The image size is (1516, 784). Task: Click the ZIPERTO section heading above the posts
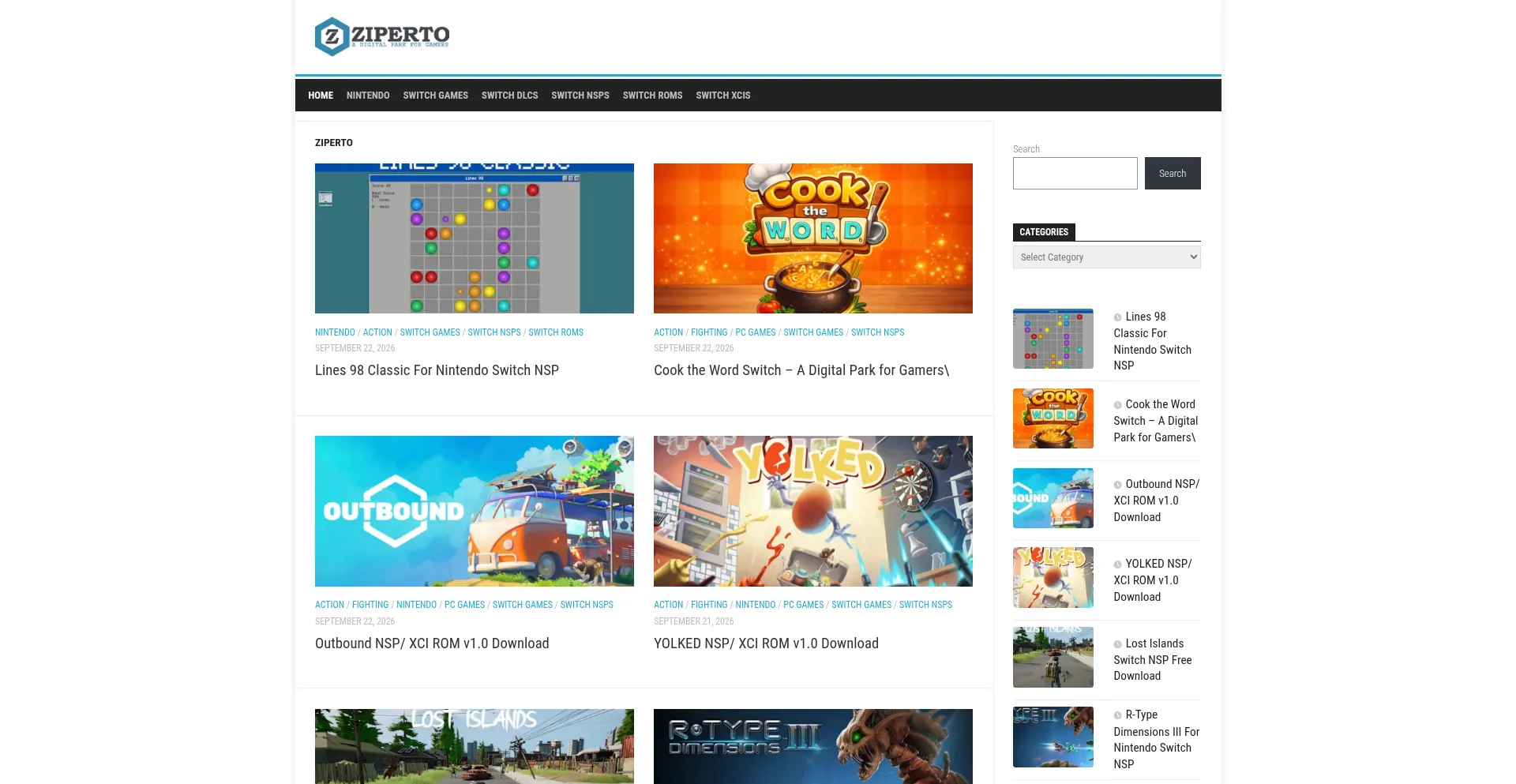(334, 143)
